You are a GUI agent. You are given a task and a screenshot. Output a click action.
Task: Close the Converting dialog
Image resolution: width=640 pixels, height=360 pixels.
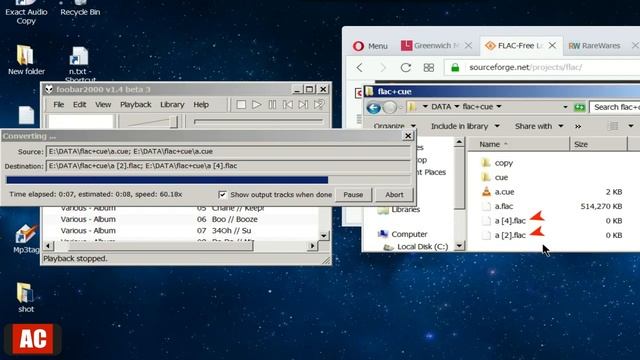coord(408,136)
